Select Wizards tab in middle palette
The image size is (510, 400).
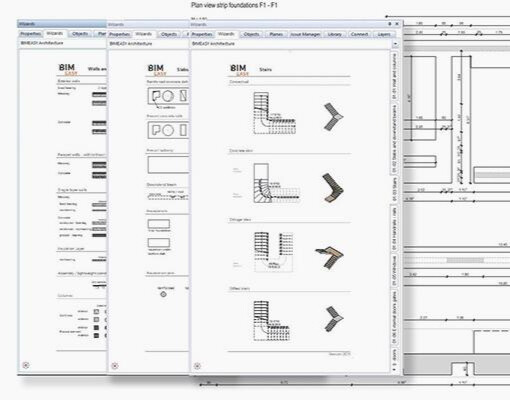coord(144,34)
